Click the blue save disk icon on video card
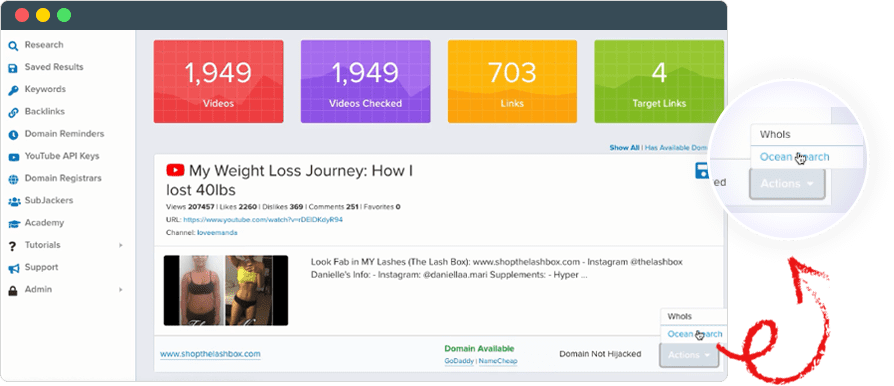 click(702, 170)
